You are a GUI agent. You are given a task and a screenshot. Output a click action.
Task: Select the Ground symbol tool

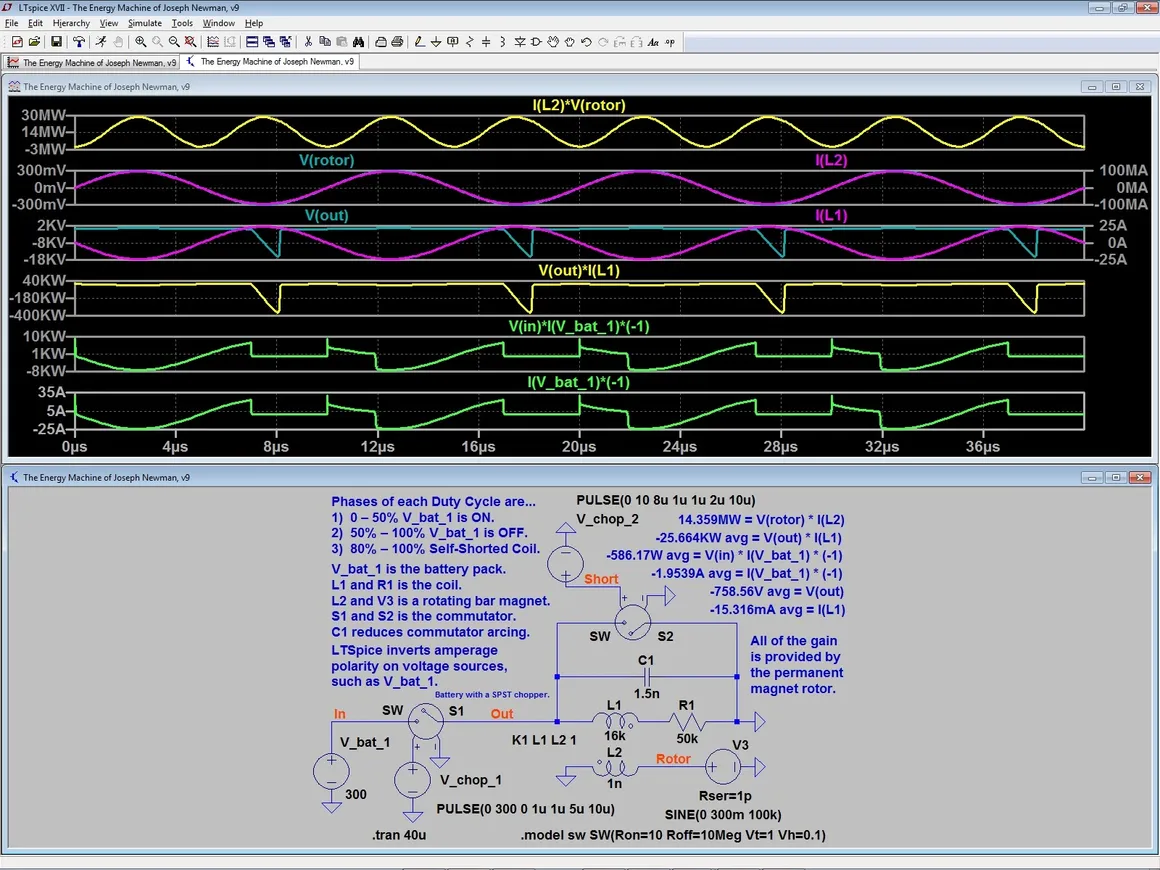(x=436, y=42)
